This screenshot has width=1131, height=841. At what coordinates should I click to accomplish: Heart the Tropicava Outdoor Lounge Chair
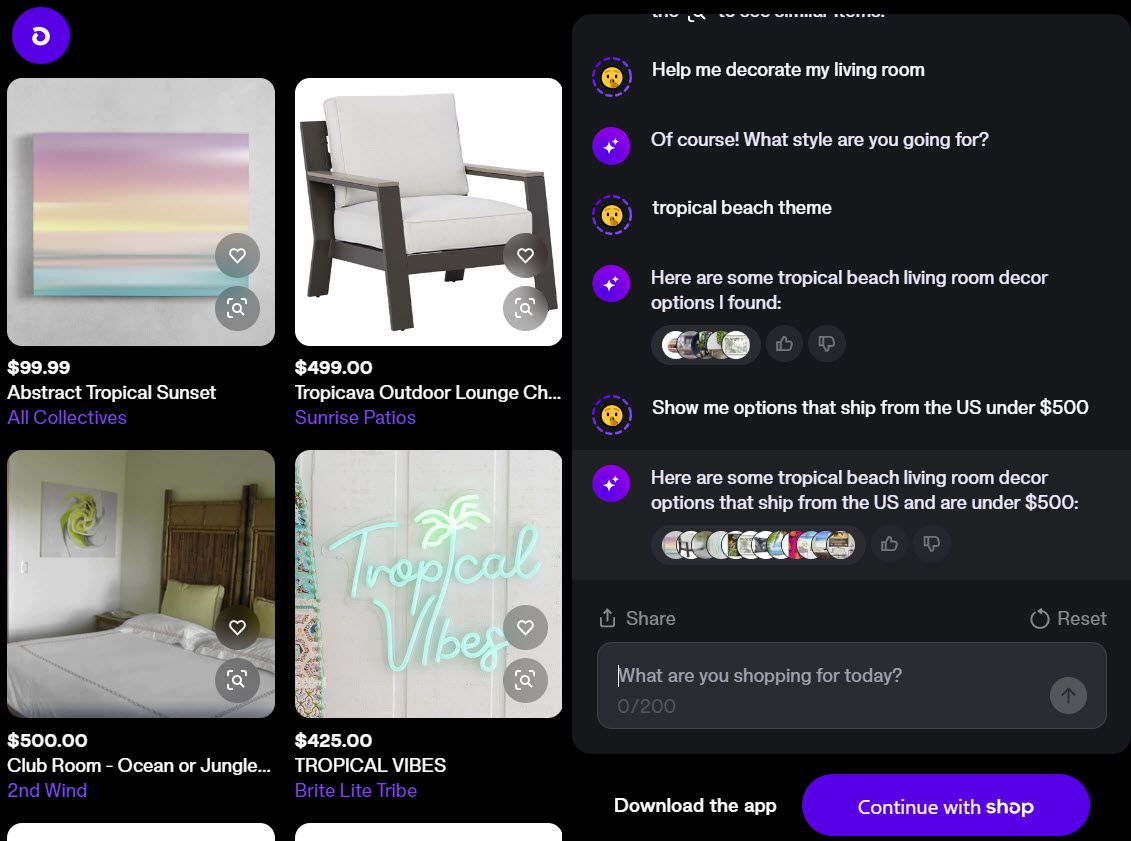(525, 255)
